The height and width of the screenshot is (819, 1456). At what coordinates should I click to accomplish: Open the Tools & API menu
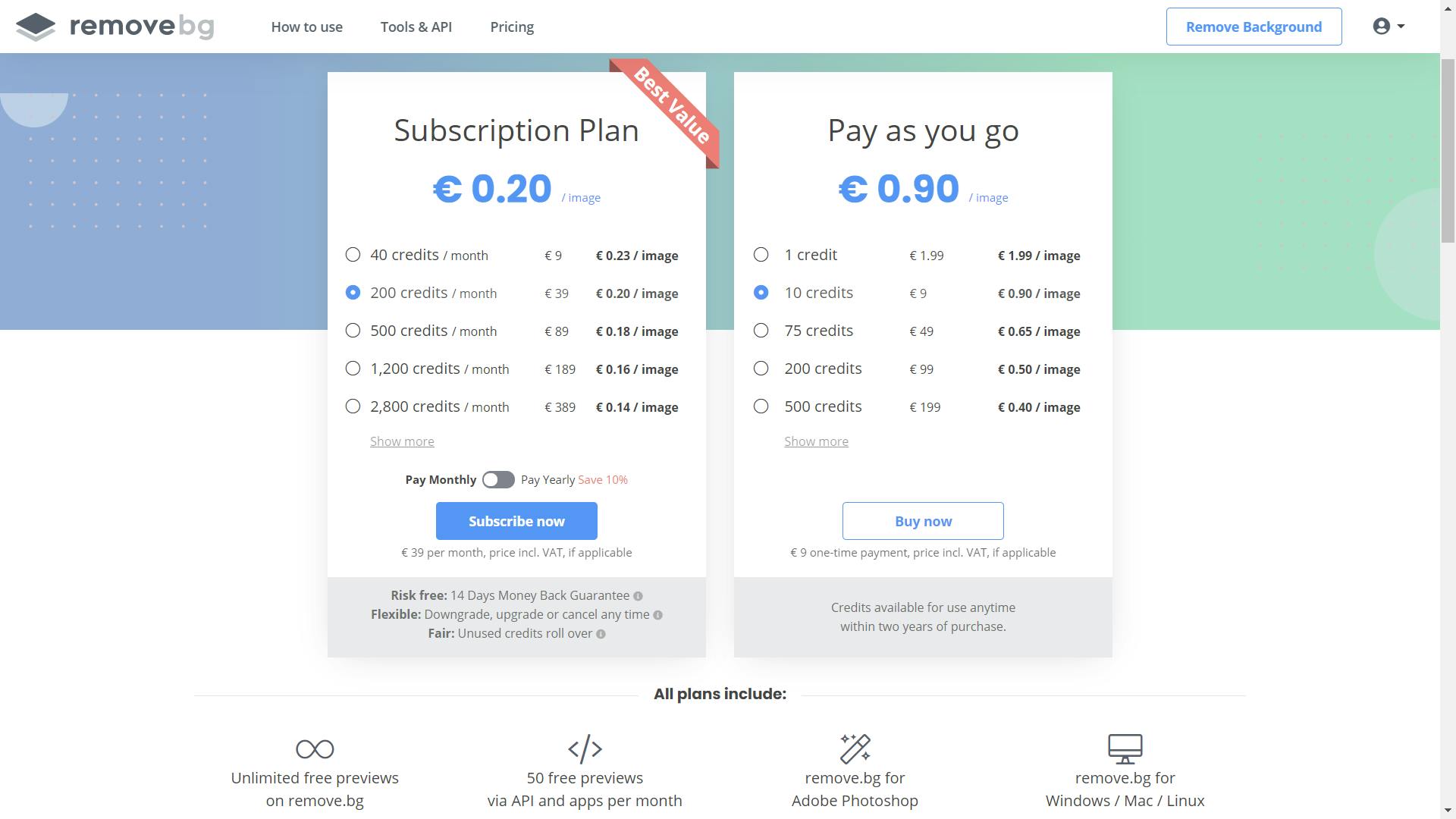[416, 27]
